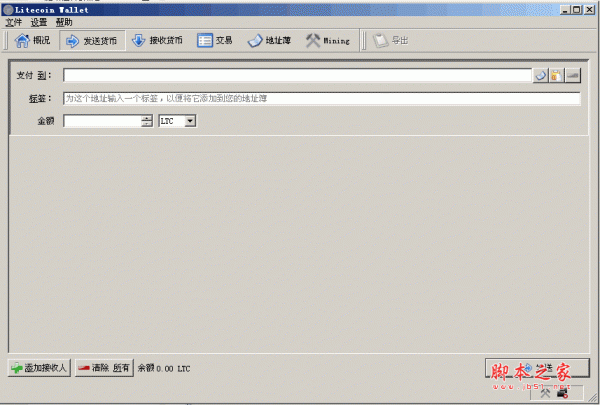600x405 pixels.
Task: Close the Litecoin Wallet window
Action: click(589, 10)
